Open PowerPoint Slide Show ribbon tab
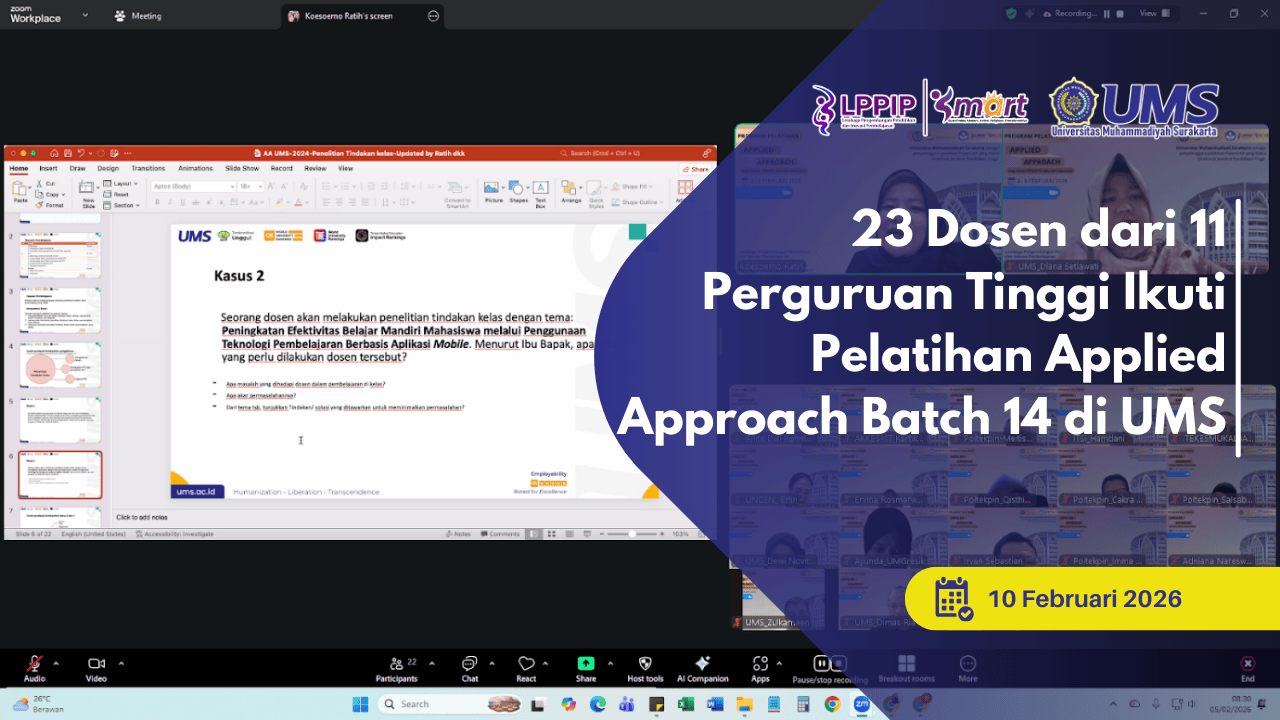Image resolution: width=1280 pixels, height=720 pixels. tap(242, 168)
